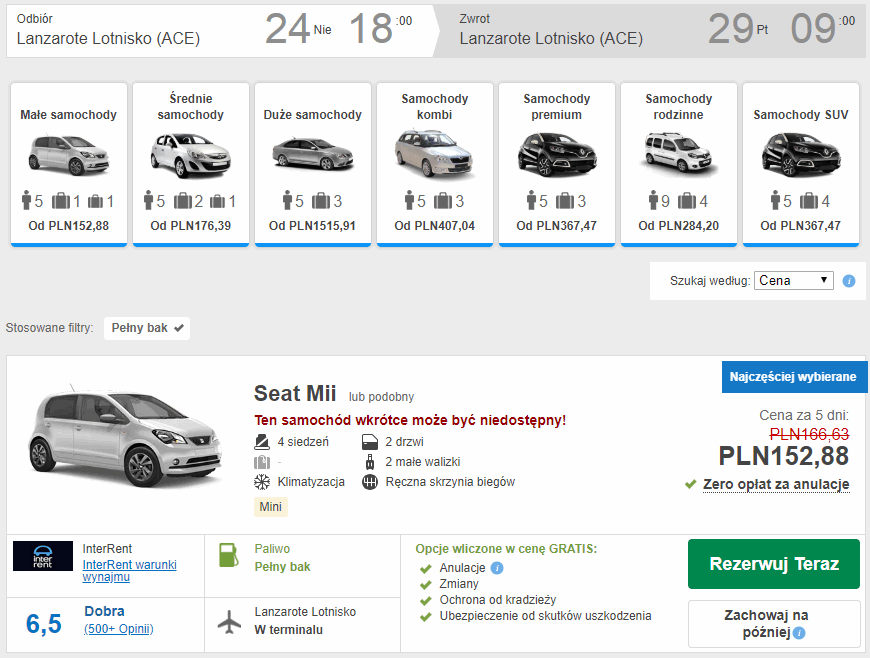Click the air conditioning snowflake icon
This screenshot has width=870, height=658.
click(x=262, y=482)
